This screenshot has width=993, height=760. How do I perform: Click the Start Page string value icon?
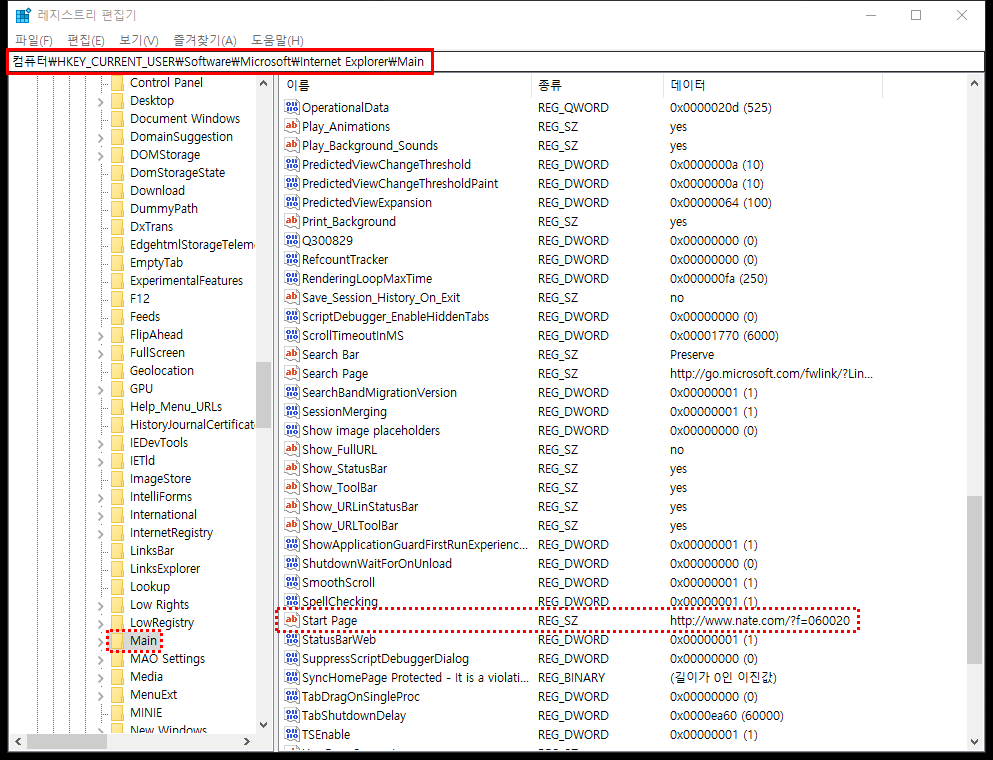click(x=291, y=620)
